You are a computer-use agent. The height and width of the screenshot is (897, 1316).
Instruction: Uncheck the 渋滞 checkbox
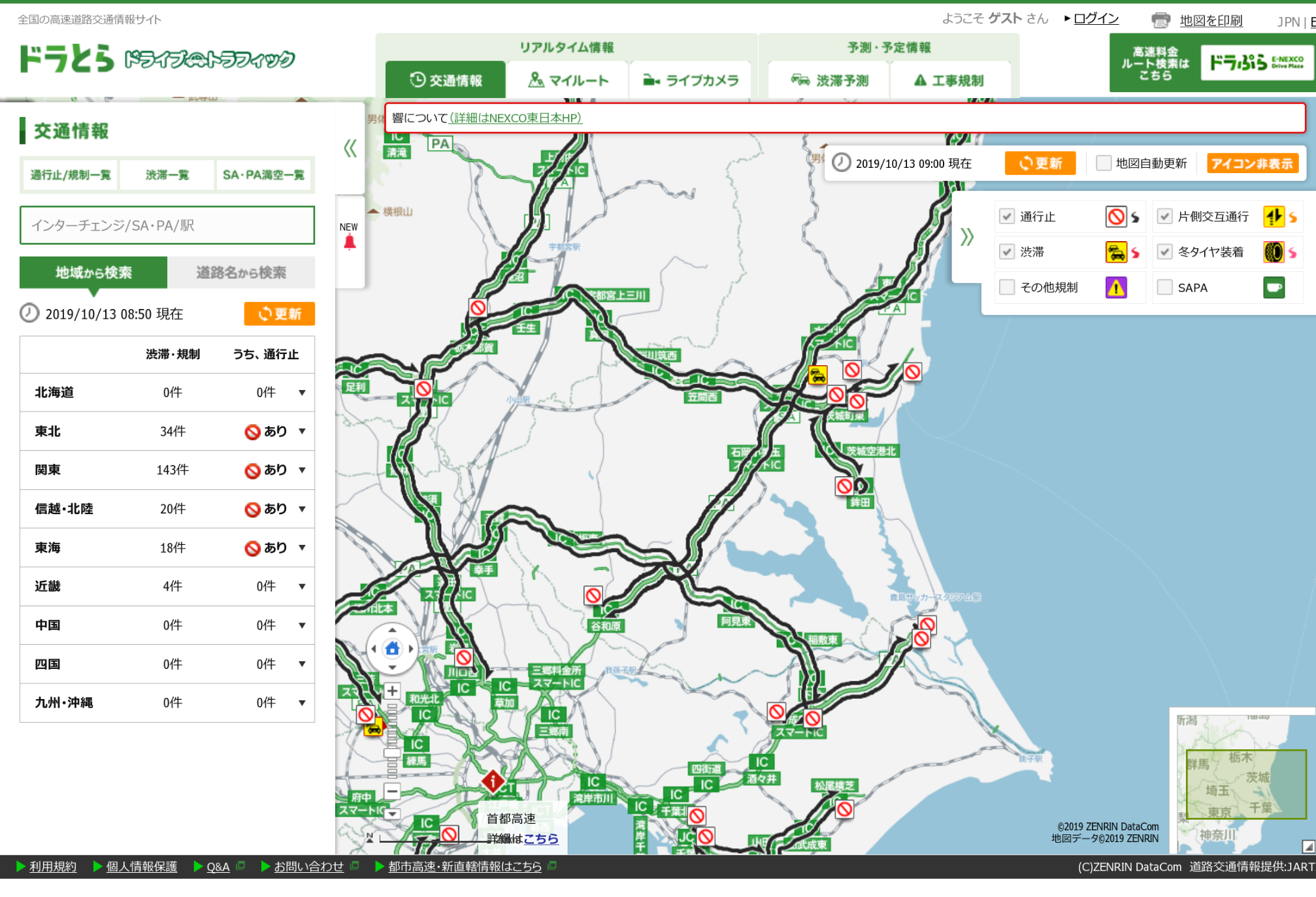pyautogui.click(x=1007, y=252)
